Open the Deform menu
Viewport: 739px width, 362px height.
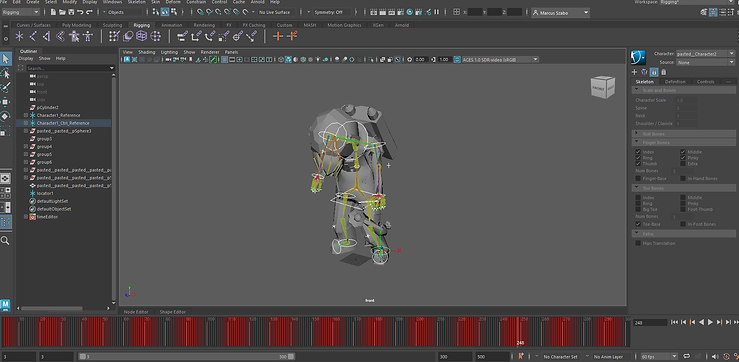coord(173,2)
